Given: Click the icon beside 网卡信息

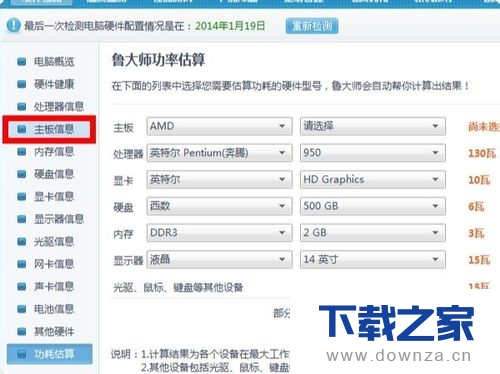Looking at the screenshot, I should point(22,264).
